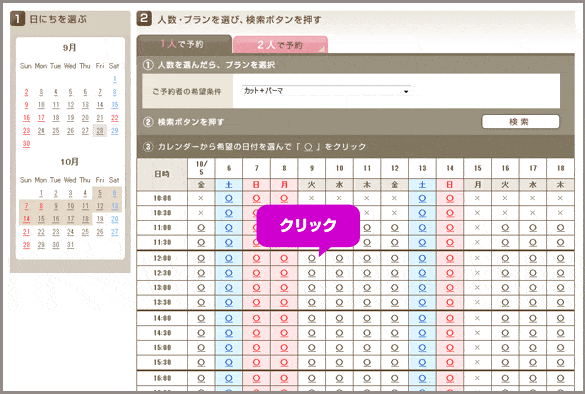Screen dimensions: 585x394
Task: Pick the 12:00 circle for Thursday 11
Action: (x=367, y=258)
